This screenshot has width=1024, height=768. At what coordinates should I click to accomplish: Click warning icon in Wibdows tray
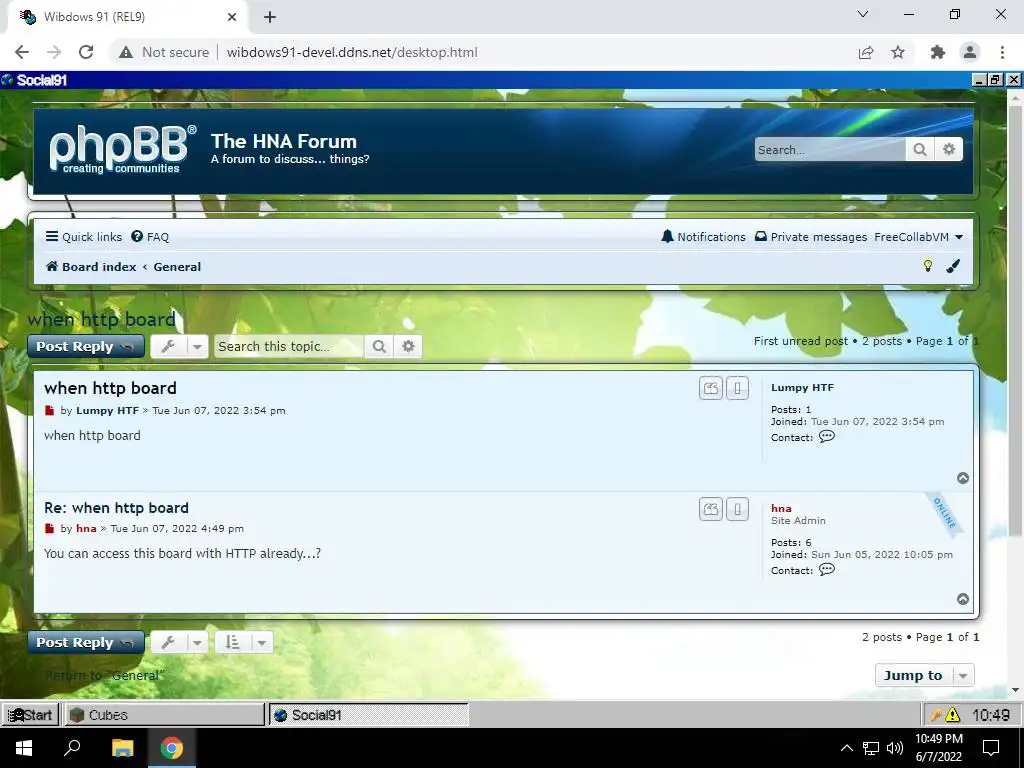pyautogui.click(x=953, y=715)
